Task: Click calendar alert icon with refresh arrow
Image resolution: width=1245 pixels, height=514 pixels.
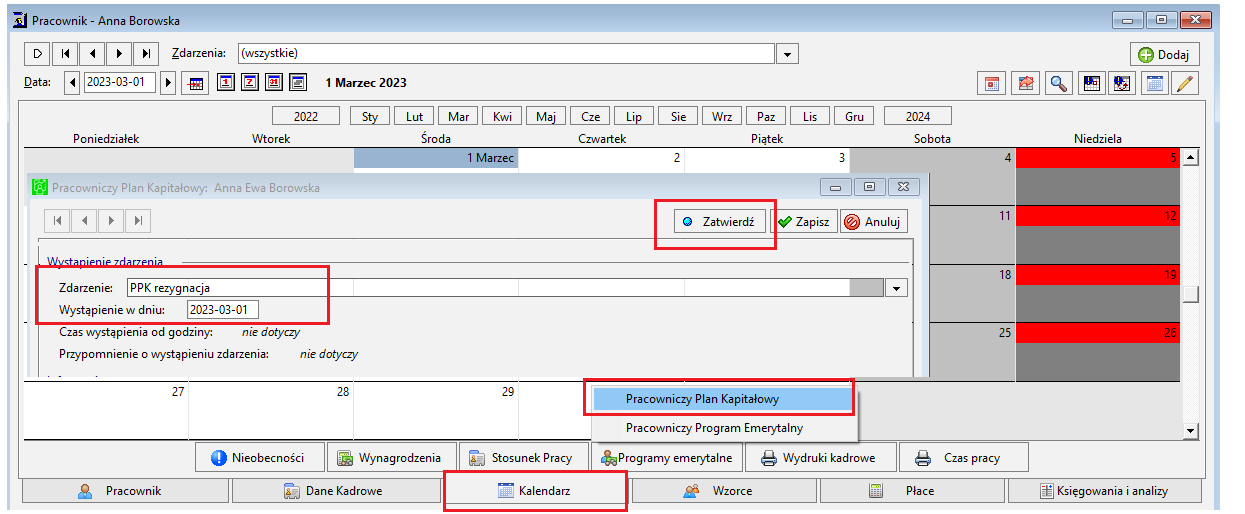Action: tap(1122, 84)
